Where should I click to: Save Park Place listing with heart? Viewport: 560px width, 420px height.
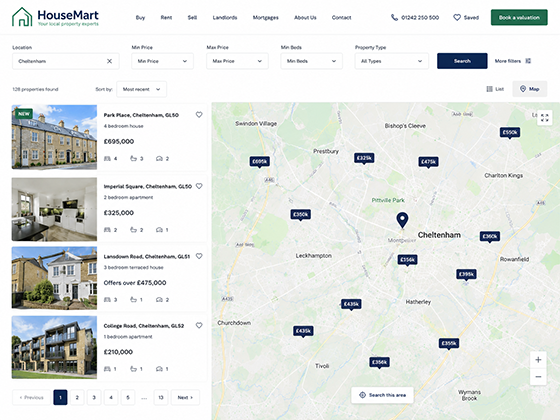pos(199,115)
